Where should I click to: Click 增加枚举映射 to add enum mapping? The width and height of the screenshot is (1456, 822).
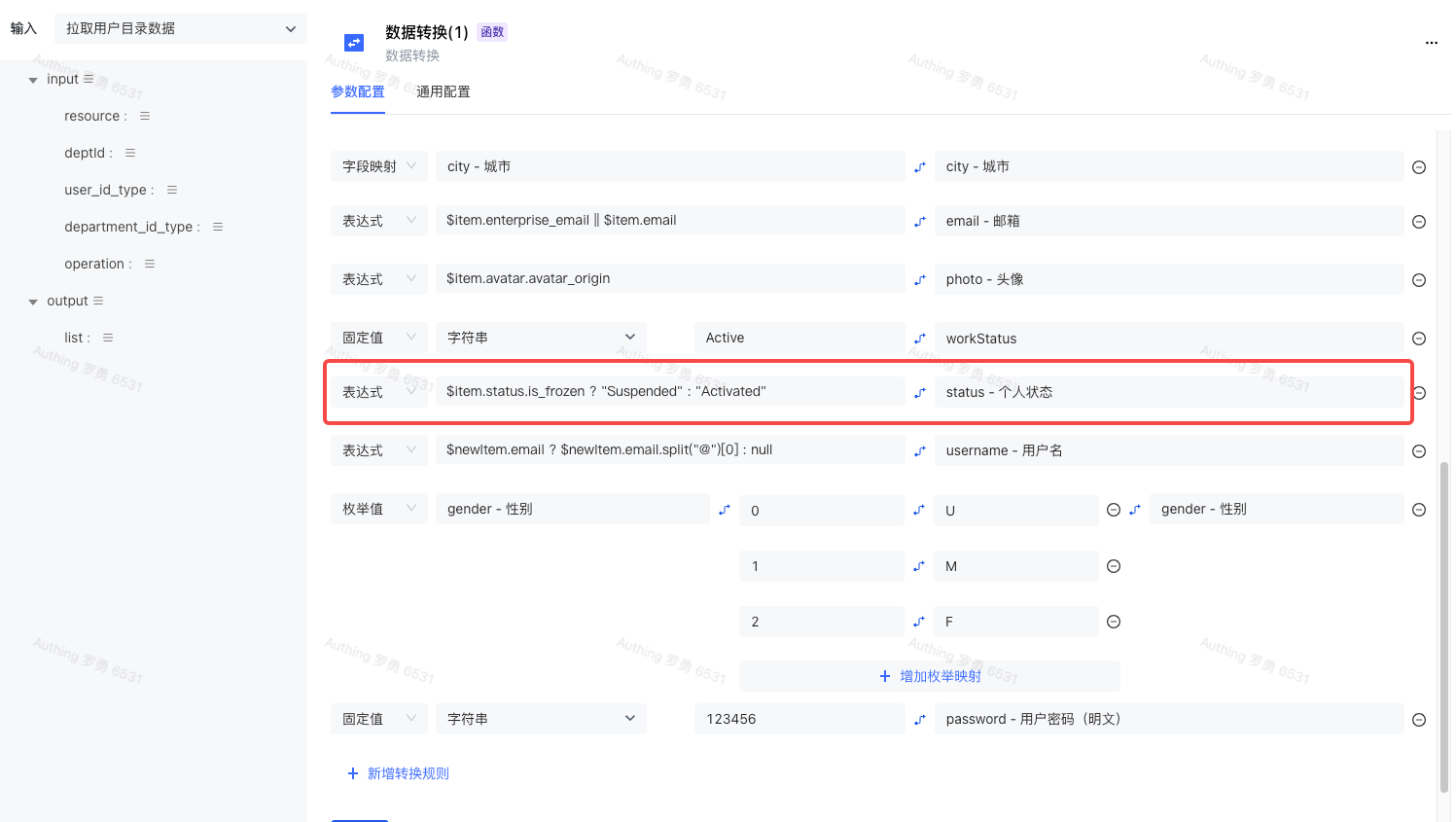tap(929, 676)
